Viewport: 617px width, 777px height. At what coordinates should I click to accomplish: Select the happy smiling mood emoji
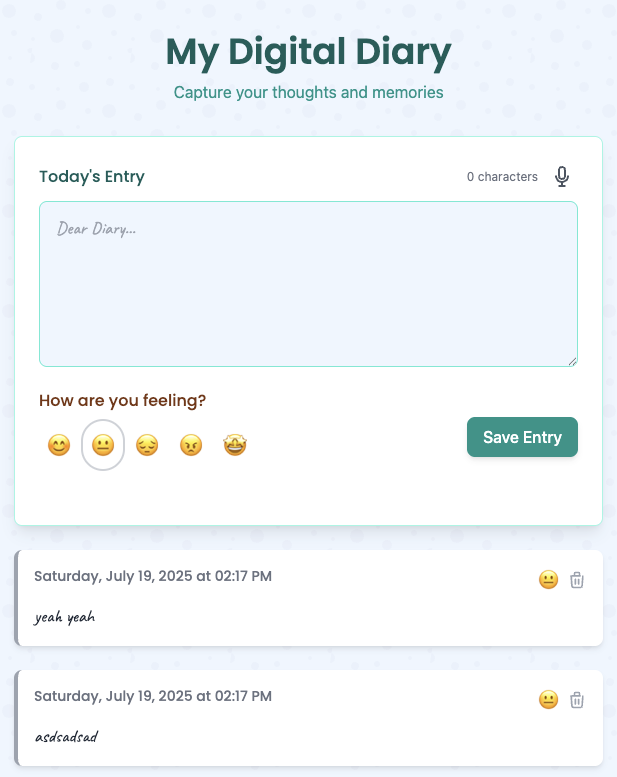pyautogui.click(x=59, y=446)
